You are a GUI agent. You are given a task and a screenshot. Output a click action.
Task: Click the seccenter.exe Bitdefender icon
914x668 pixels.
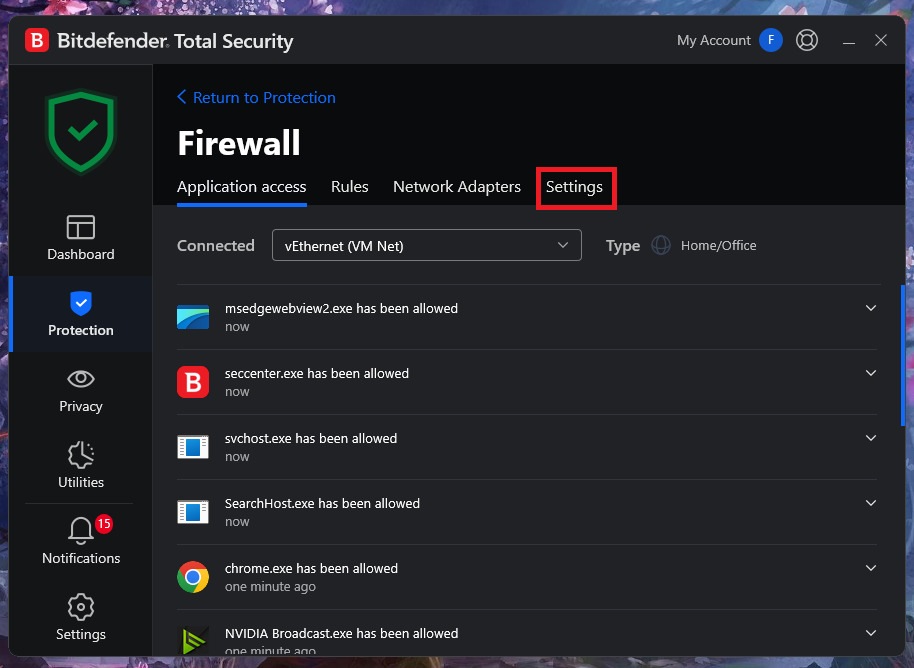[193, 382]
